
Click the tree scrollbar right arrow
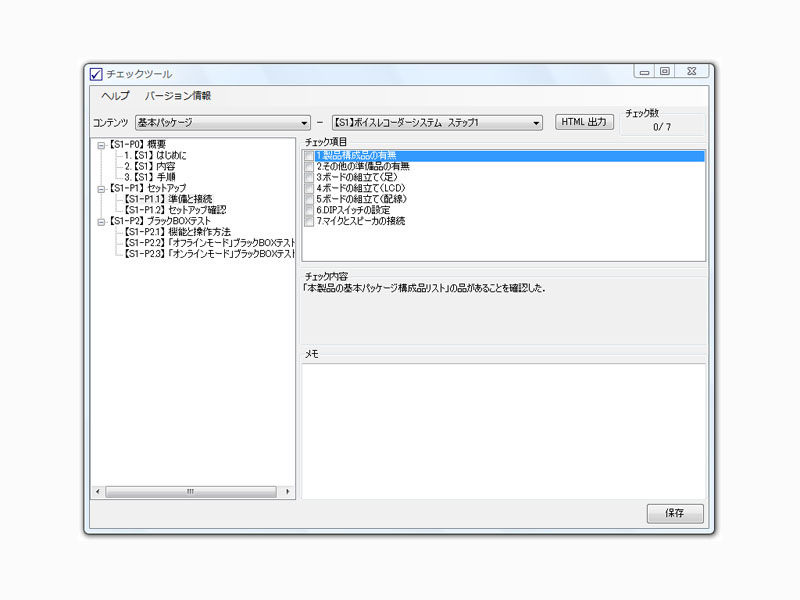click(x=288, y=492)
